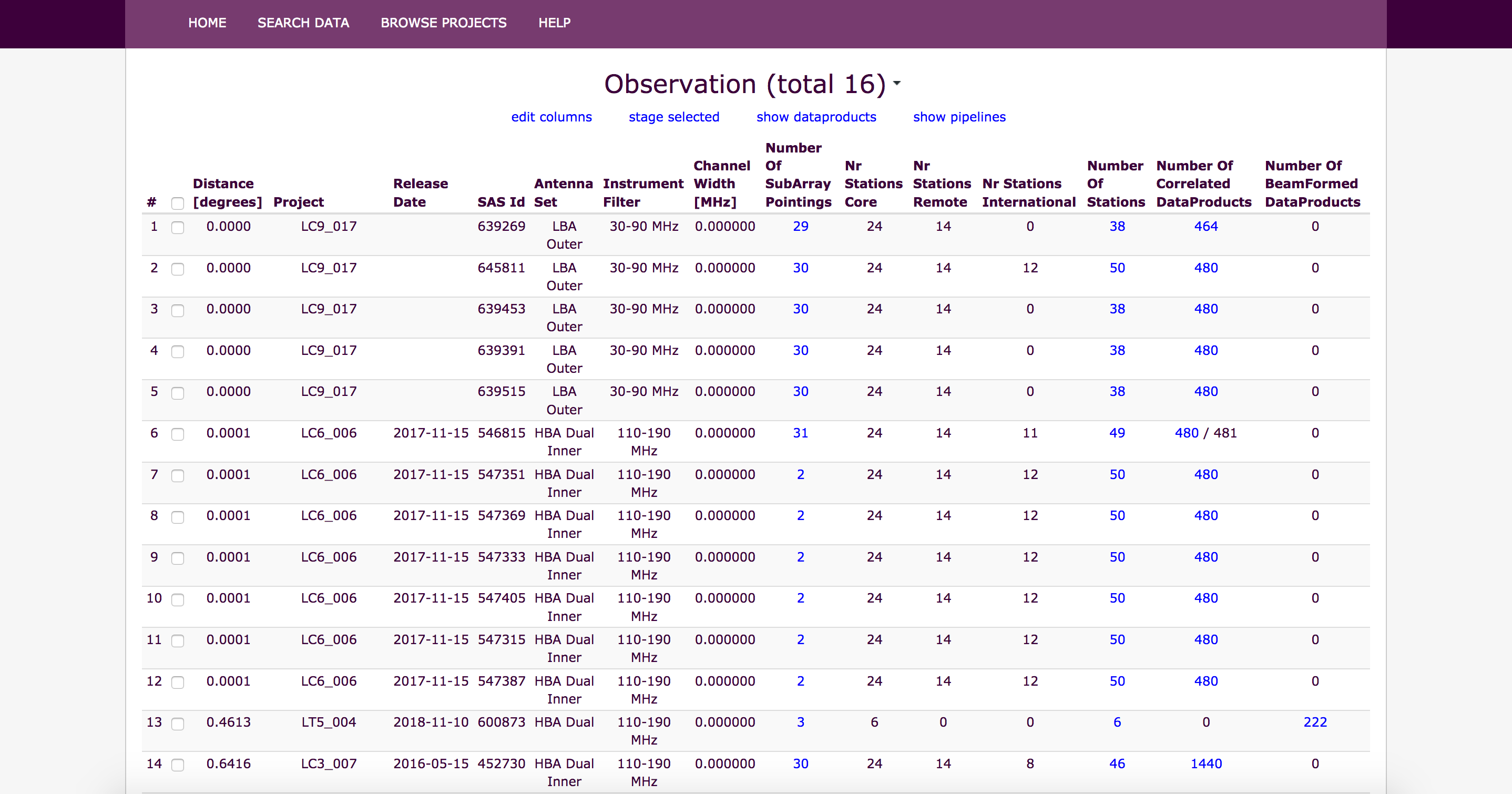The width and height of the screenshot is (1512, 794).
Task: Go to SEARCH DATA page
Action: point(303,23)
